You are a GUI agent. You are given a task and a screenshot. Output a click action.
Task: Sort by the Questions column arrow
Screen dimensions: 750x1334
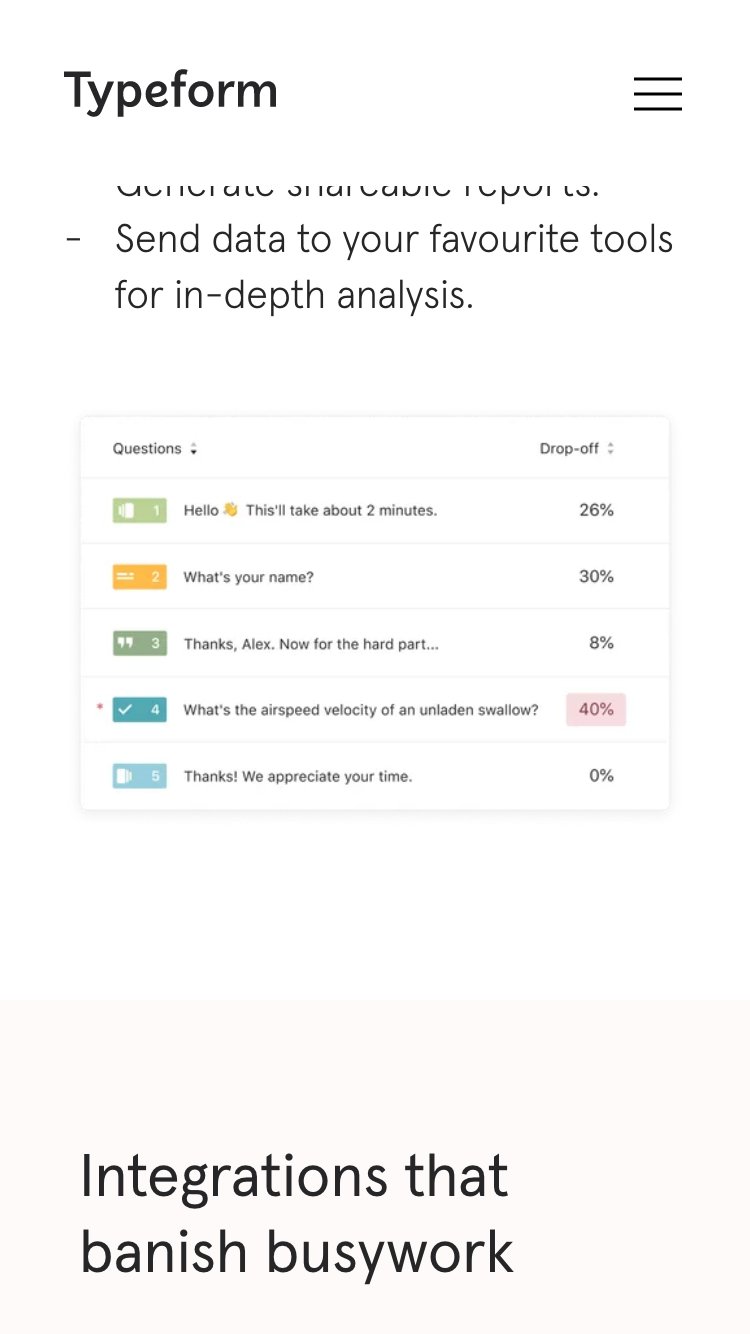pyautogui.click(x=194, y=449)
